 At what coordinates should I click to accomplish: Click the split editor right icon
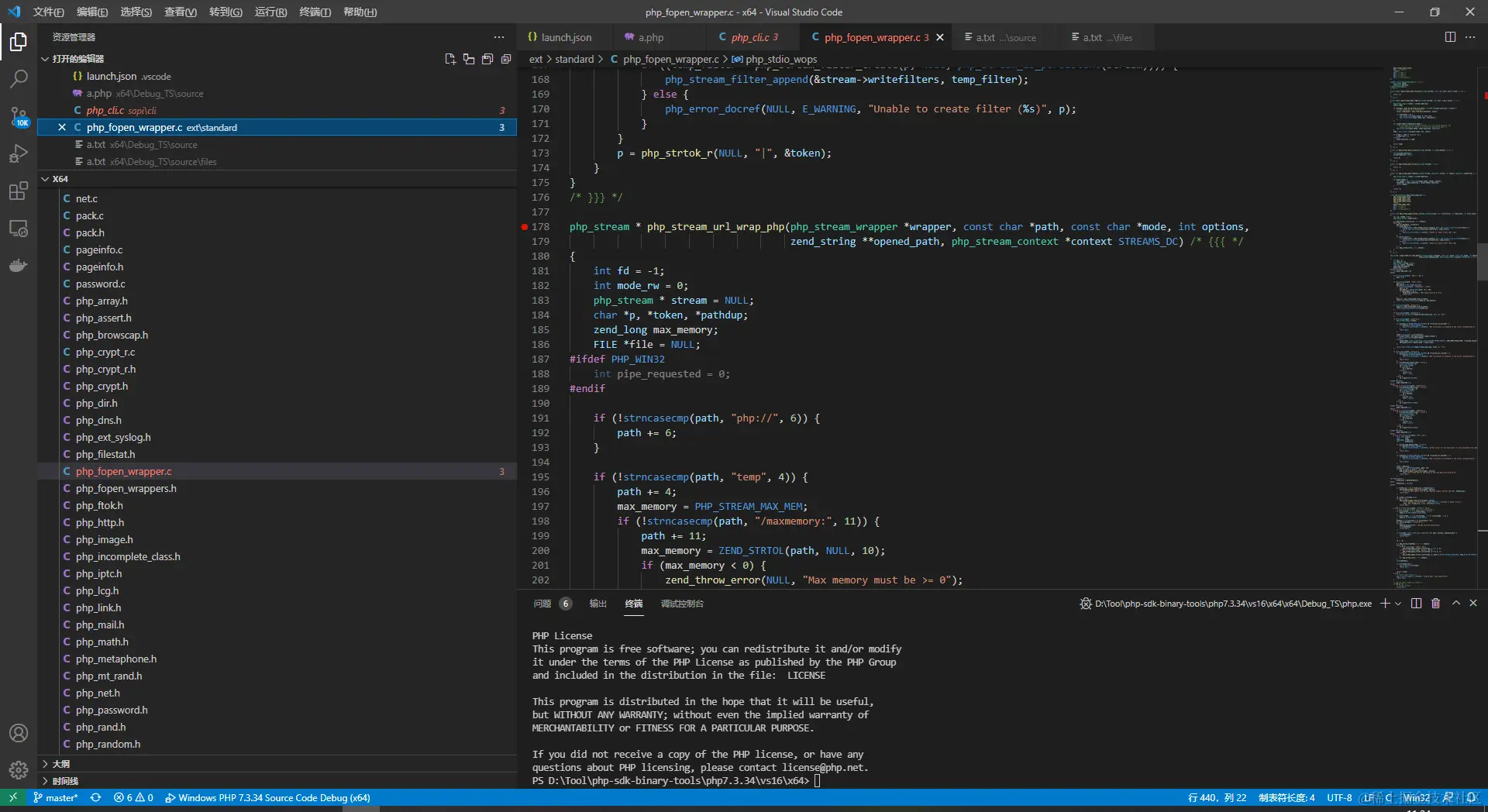point(1450,37)
